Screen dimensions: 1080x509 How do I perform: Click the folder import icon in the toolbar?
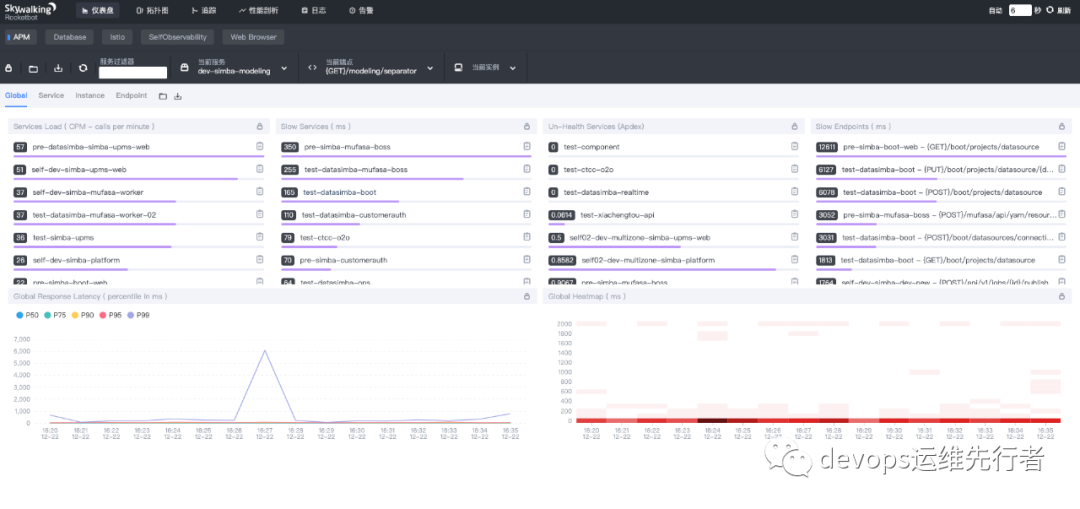coord(33,68)
